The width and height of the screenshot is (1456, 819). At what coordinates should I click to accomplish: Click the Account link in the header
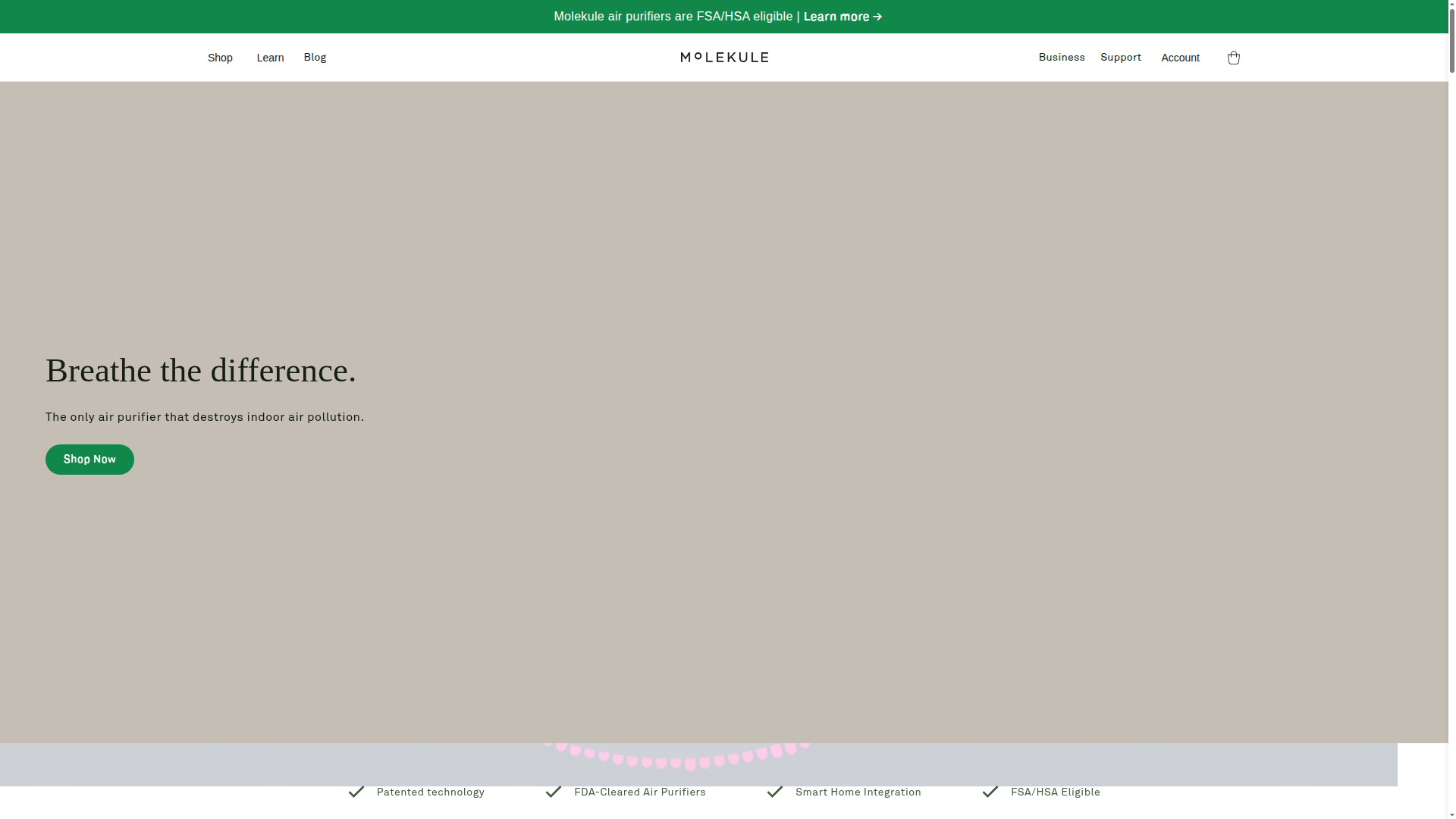click(1180, 58)
